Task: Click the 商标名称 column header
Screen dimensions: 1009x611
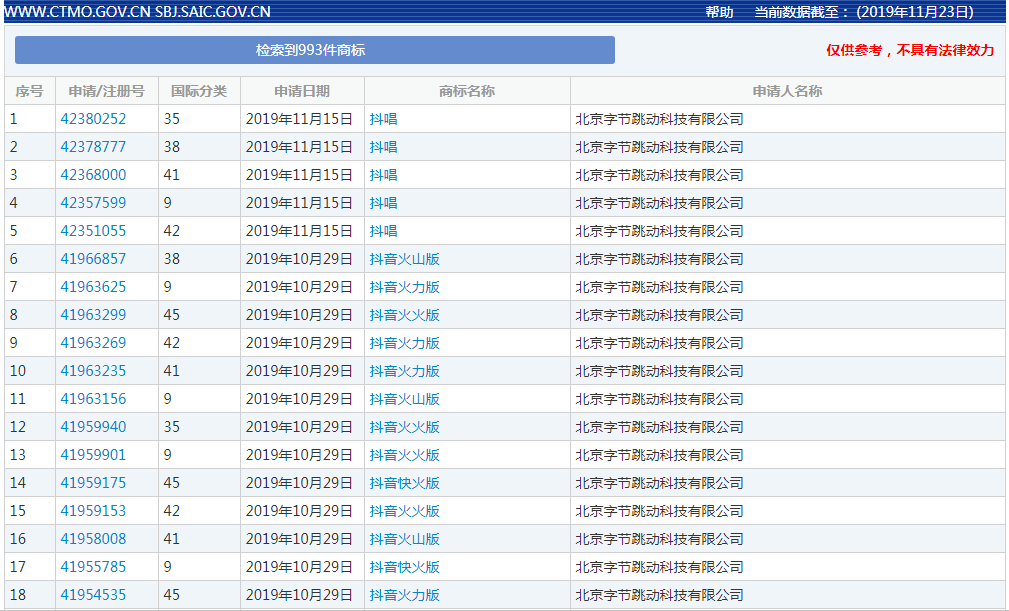Action: [x=467, y=91]
